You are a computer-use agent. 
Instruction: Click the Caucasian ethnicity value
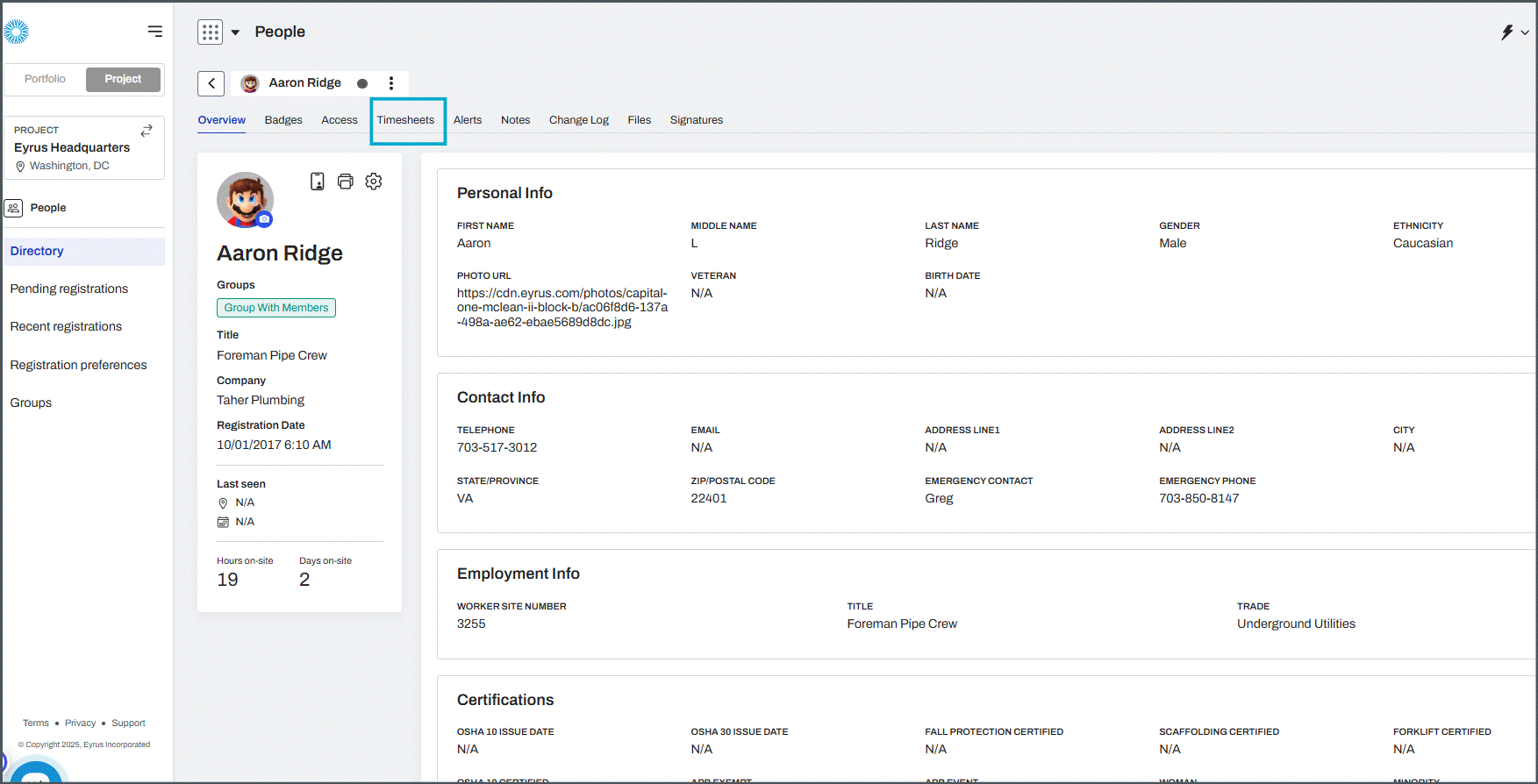pyautogui.click(x=1423, y=244)
